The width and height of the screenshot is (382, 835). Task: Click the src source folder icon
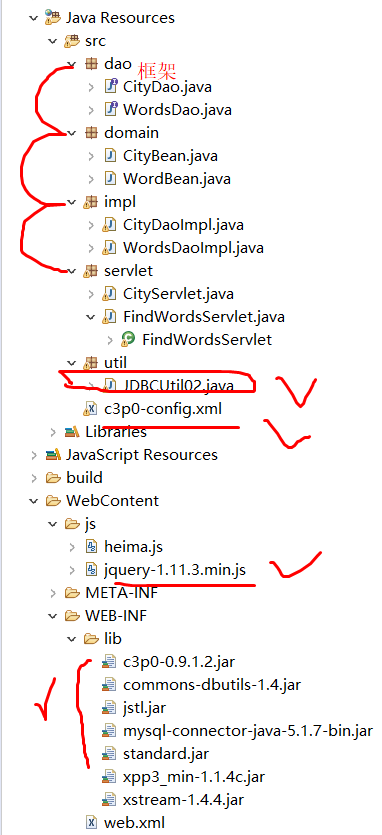[x=71, y=41]
